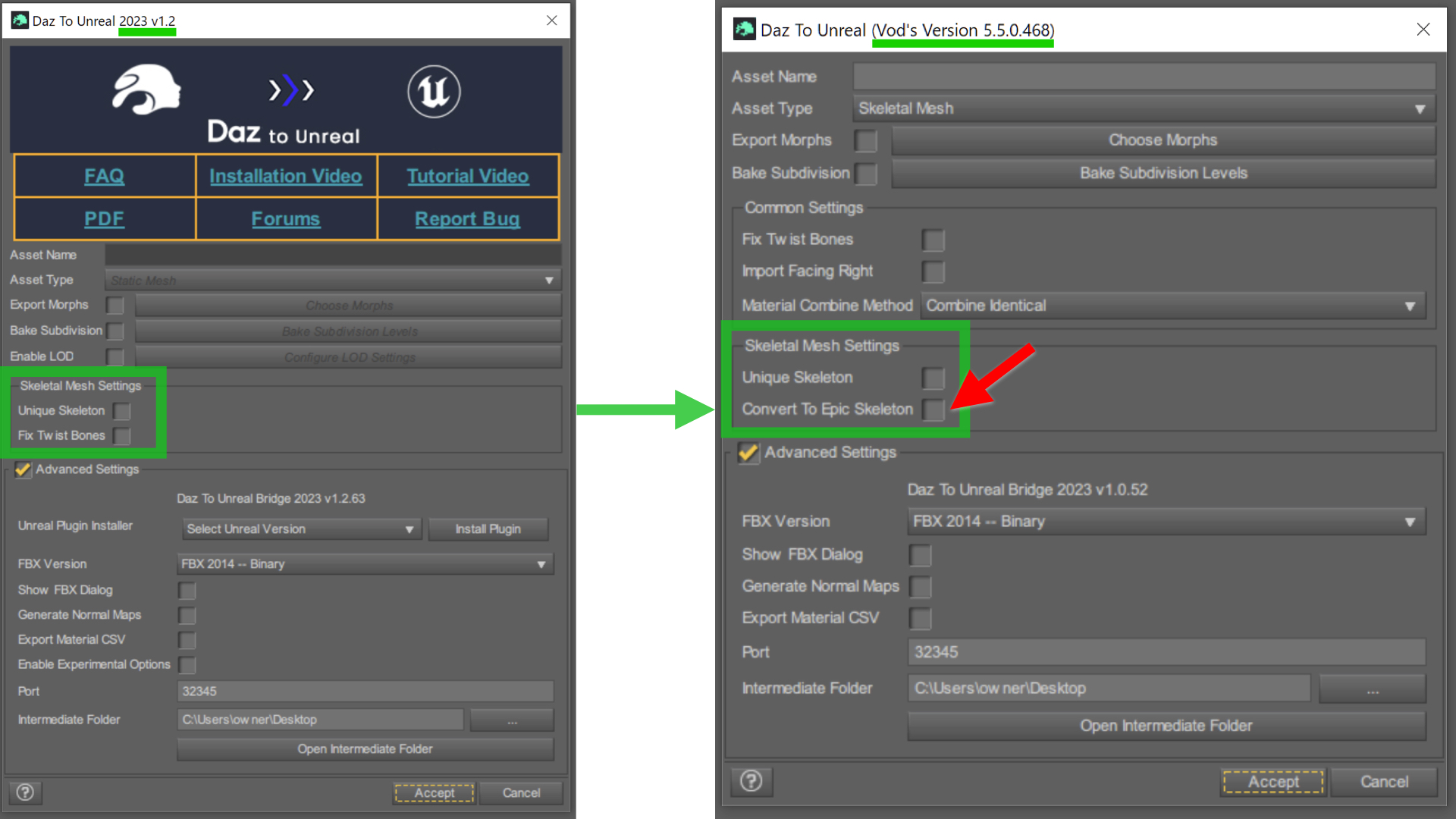The width and height of the screenshot is (1456, 819).
Task: Uncheck Advanced Settings in Vod's Version dialog
Action: coord(748,453)
